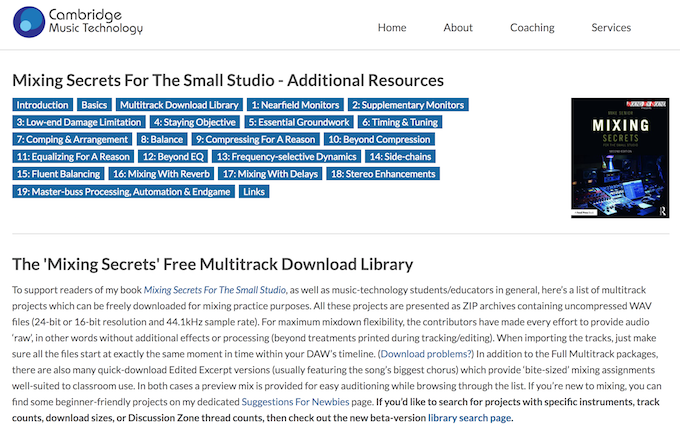Open chapter 1: Nearfield Monitors
This screenshot has width=680, height=430.
pos(295,105)
